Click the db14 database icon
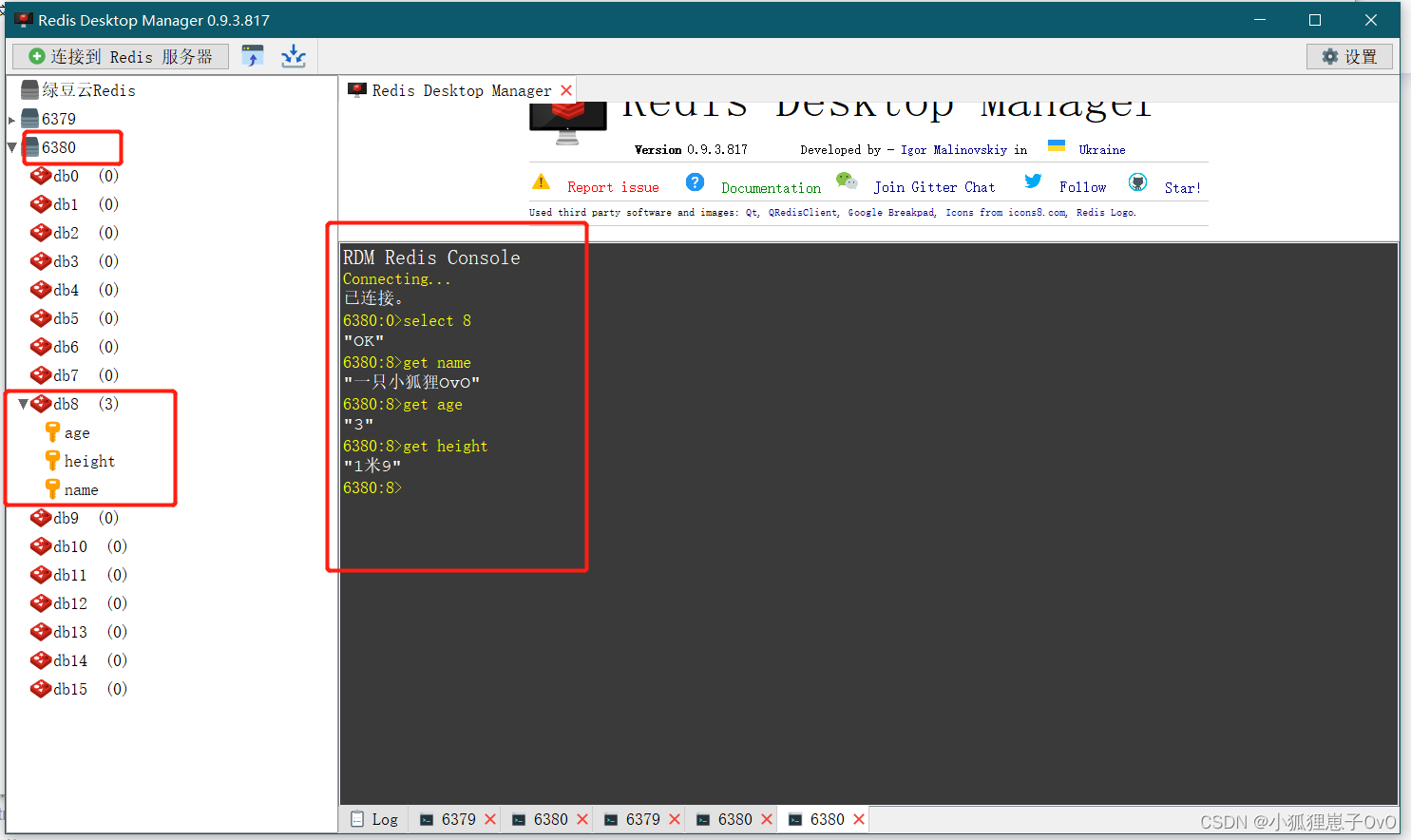1411x840 pixels. pos(41,660)
